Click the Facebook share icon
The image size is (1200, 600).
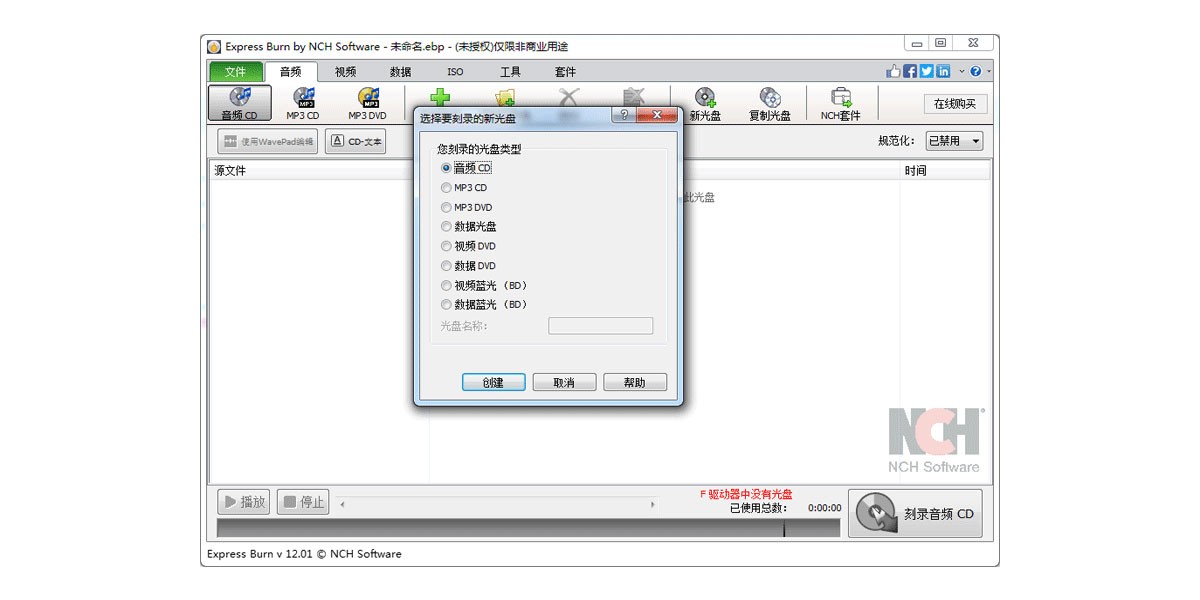coord(910,71)
